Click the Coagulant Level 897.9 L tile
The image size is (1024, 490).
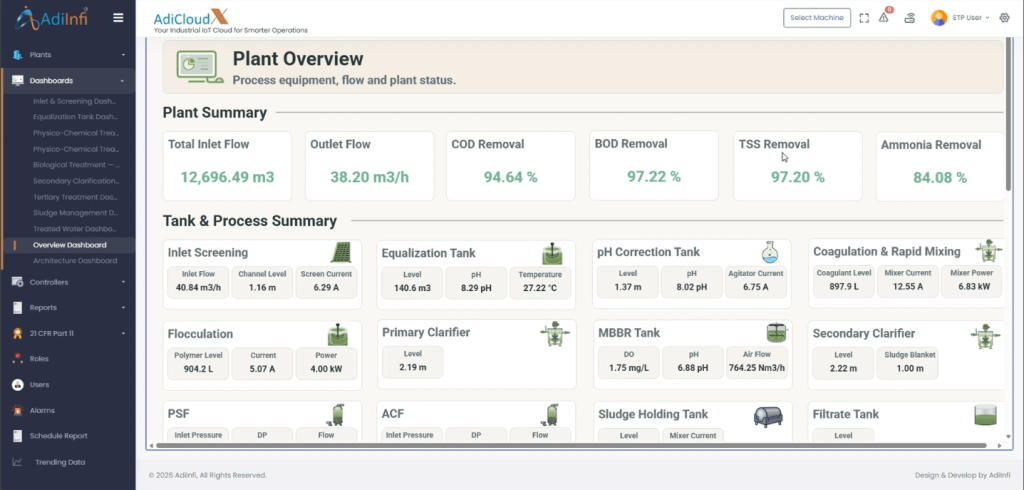[x=844, y=281]
